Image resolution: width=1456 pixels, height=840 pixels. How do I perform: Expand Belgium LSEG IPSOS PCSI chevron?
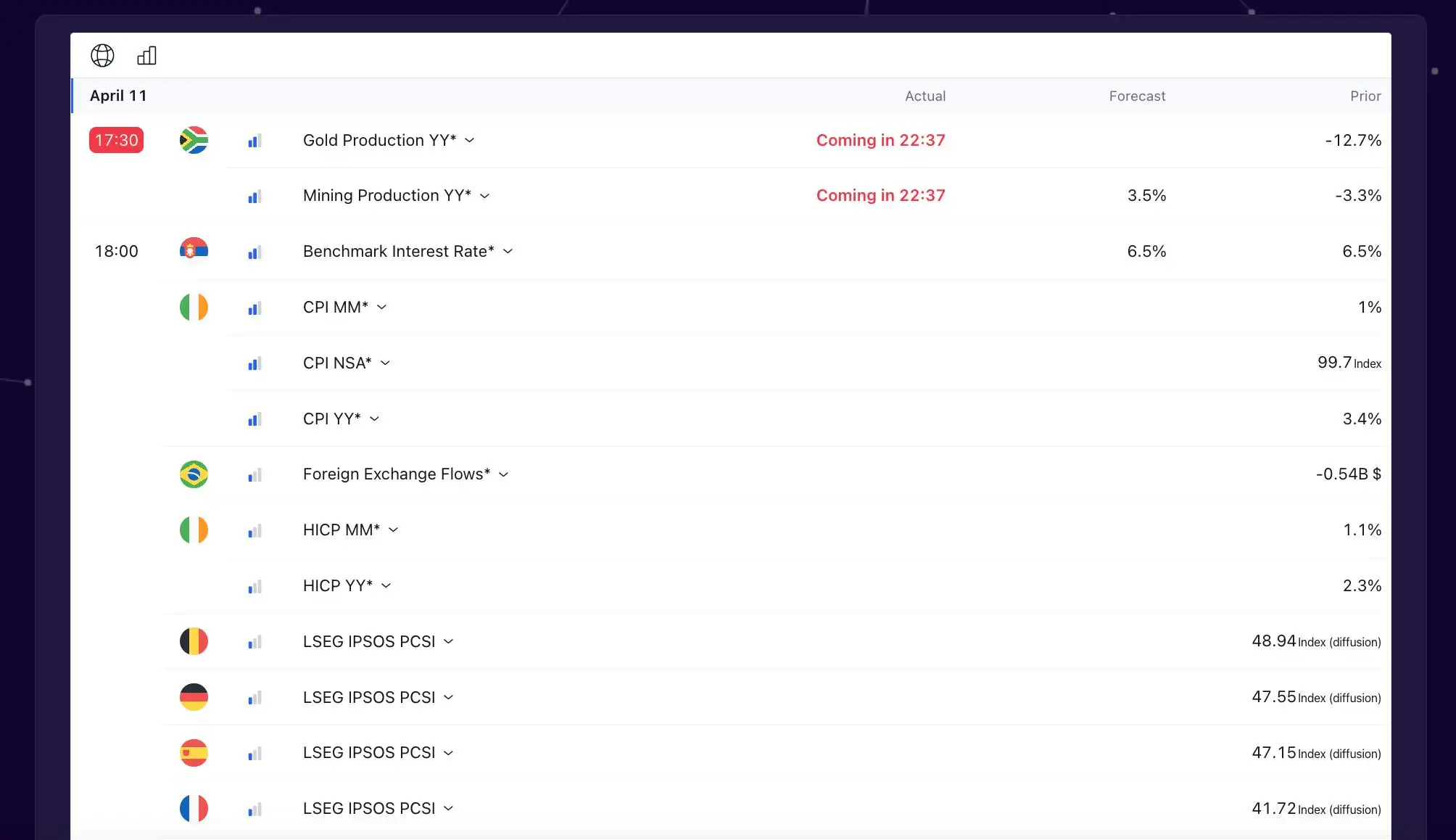[448, 642]
